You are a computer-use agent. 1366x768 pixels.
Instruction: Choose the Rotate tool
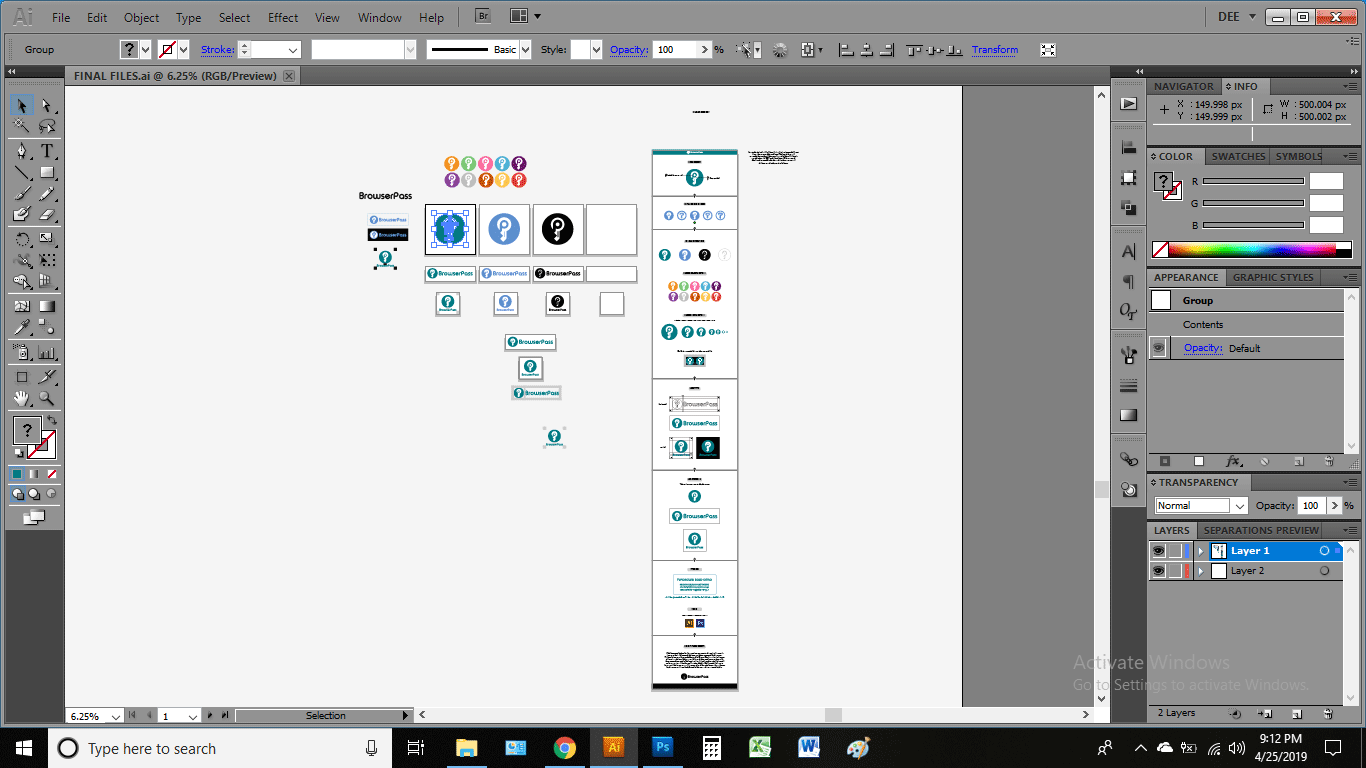(21, 239)
